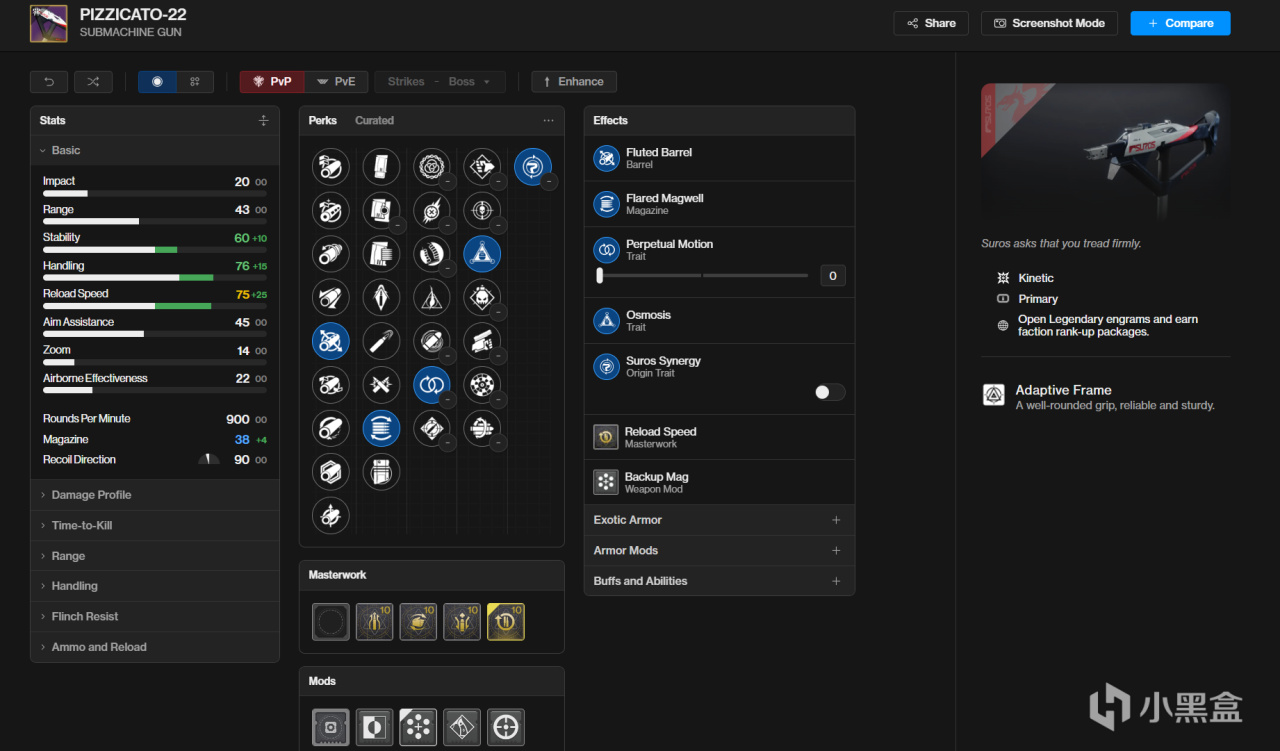Select the crossed-bullets Ricochet Rounds perk
The height and width of the screenshot is (751, 1280).
[381, 384]
